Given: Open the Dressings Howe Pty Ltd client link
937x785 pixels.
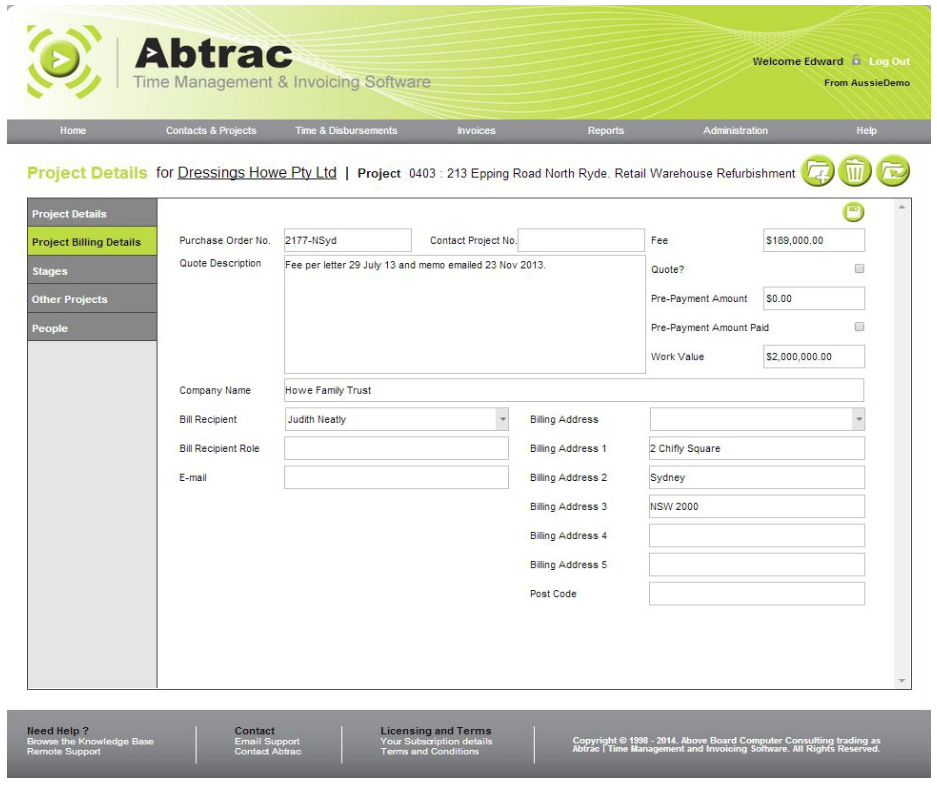Looking at the screenshot, I should point(257,173).
